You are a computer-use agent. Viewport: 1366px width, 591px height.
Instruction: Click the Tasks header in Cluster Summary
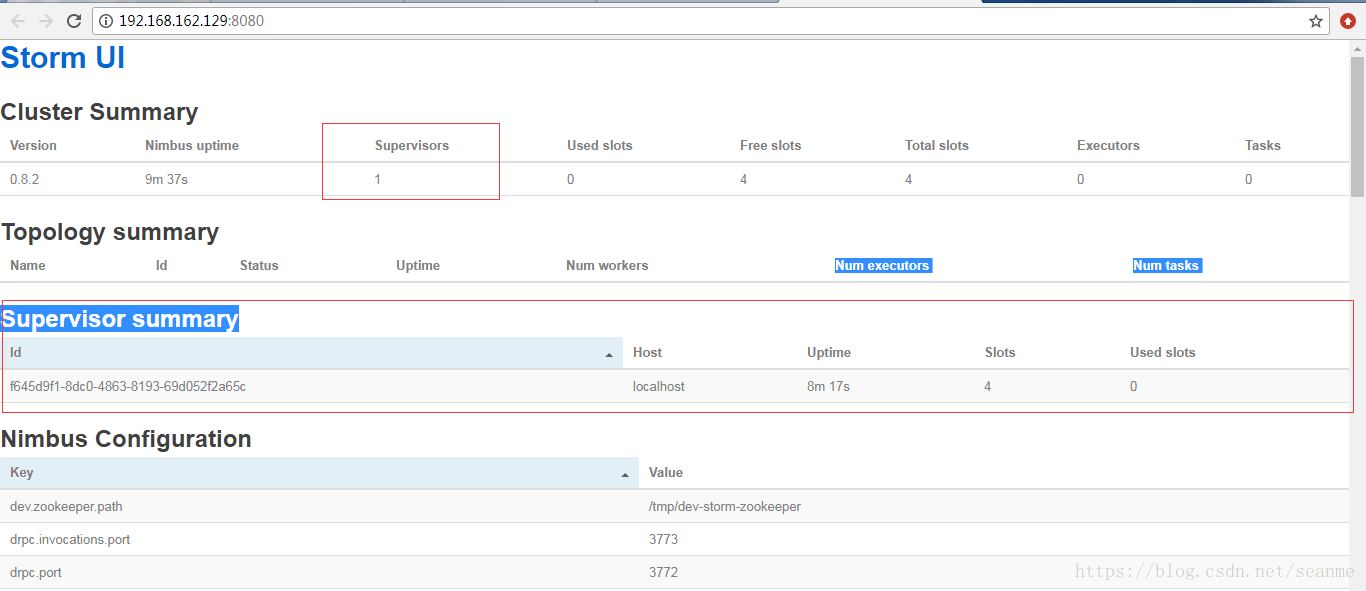[1263, 146]
